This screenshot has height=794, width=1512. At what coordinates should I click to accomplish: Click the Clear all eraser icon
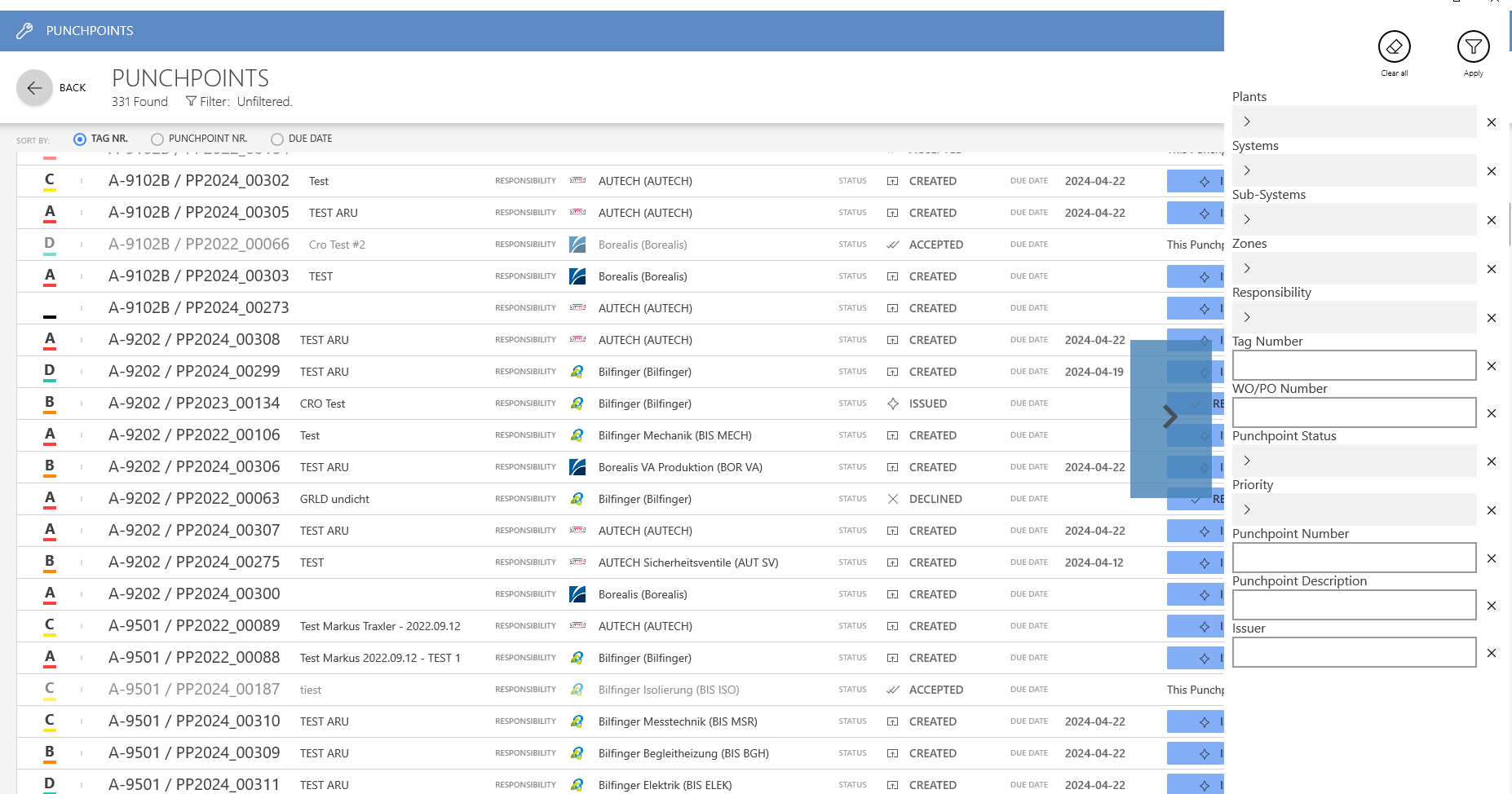[1394, 47]
